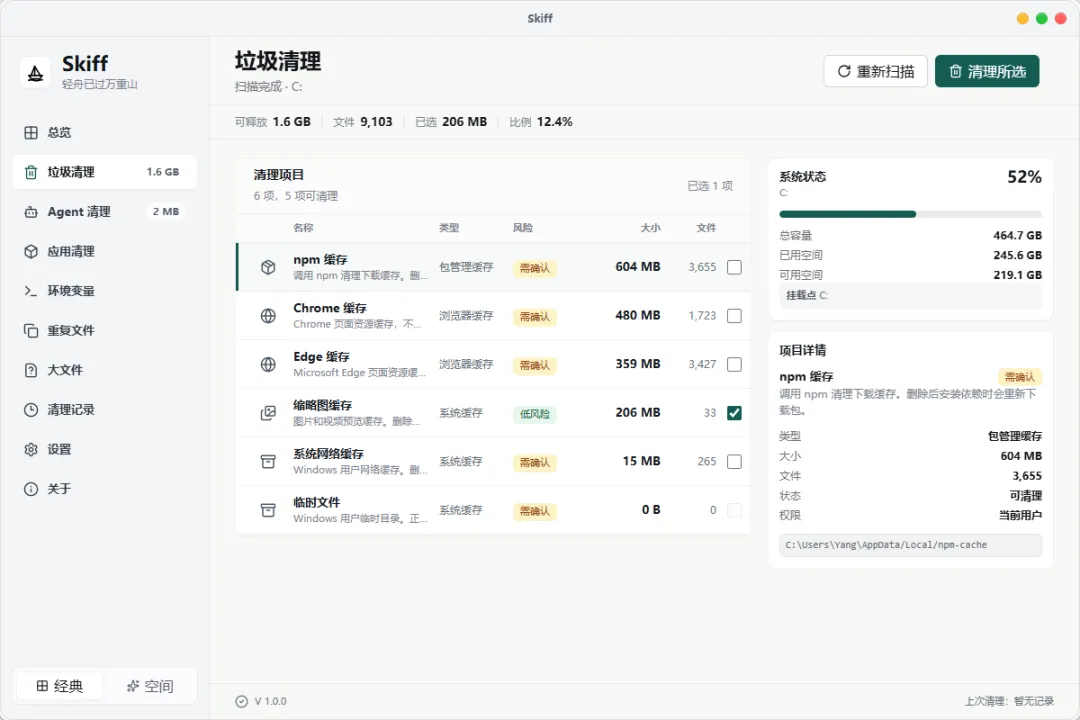Check the Edge 缓存 checkbox
Viewport: 1080px width, 720px height.
[734, 364]
